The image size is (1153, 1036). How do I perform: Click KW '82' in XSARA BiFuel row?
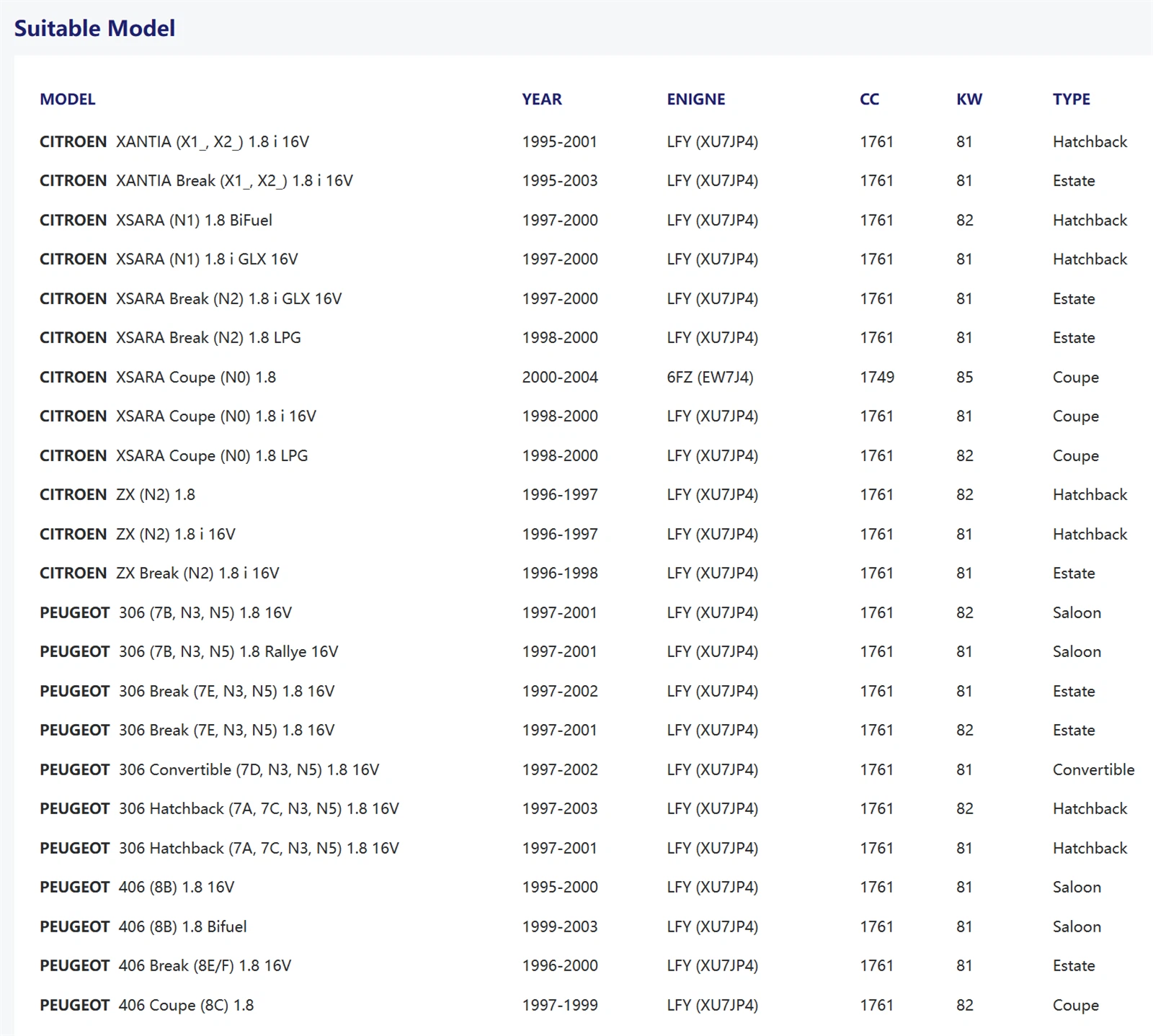pos(965,220)
